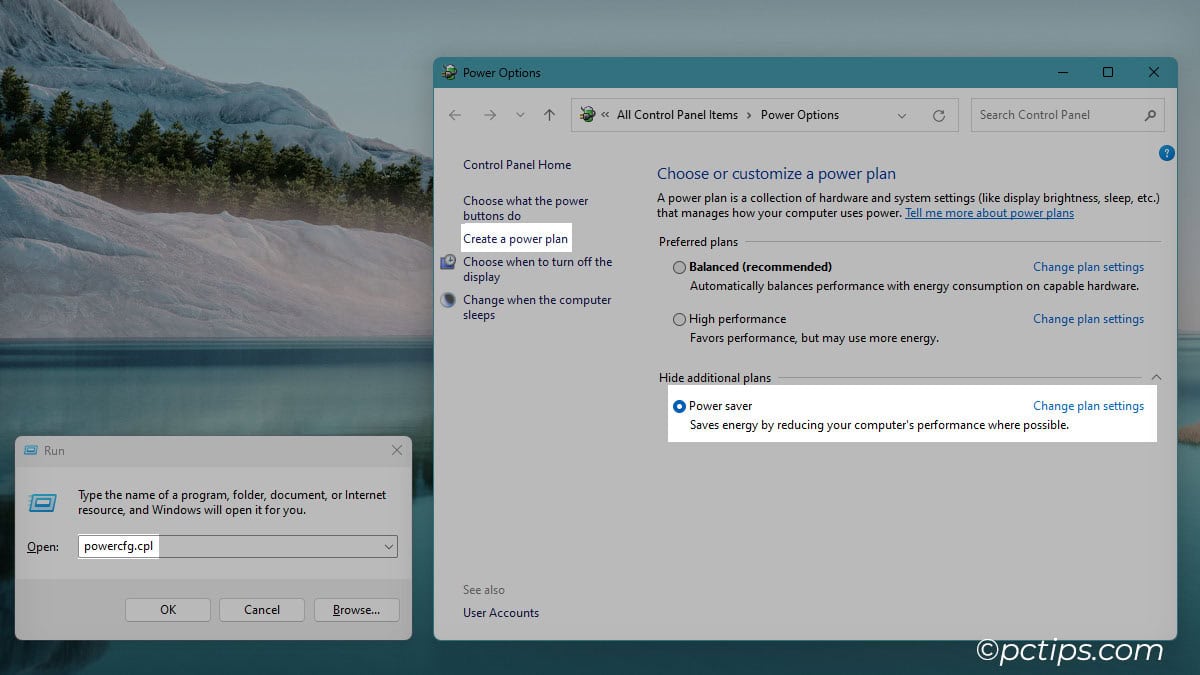
Task: Click Create a power plan
Action: (515, 239)
